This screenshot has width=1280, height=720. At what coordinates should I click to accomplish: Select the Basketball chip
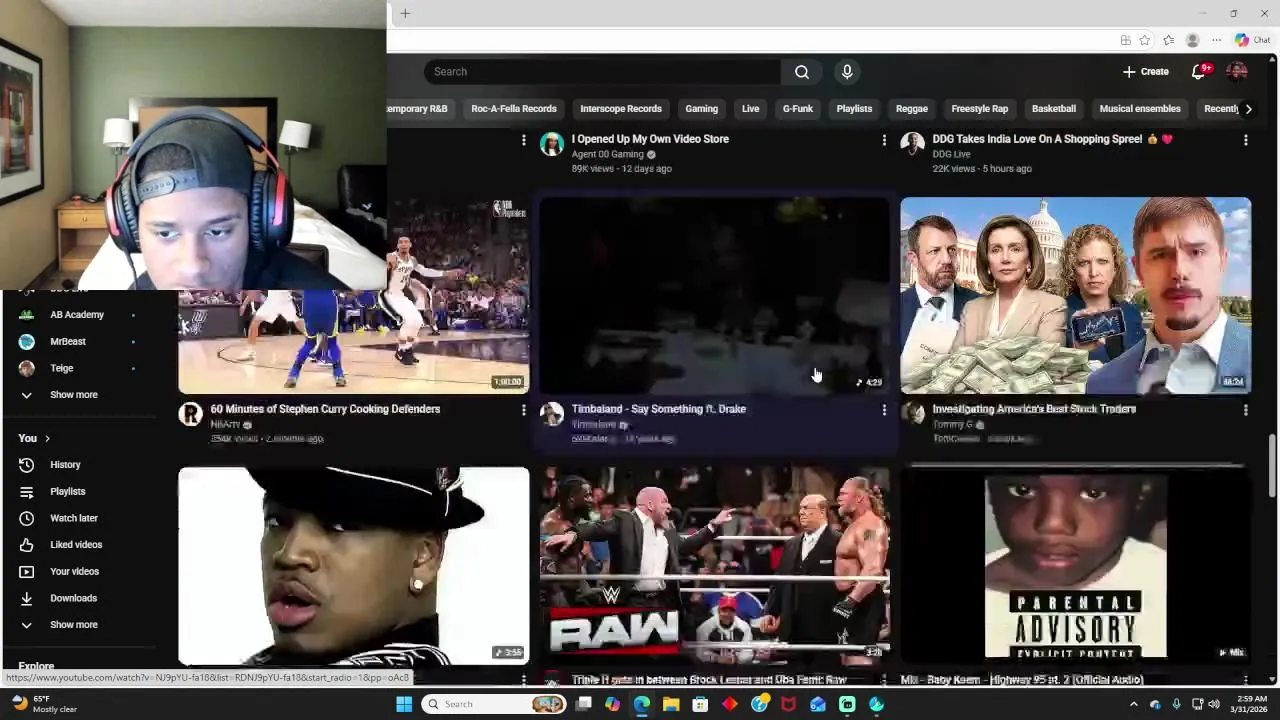click(1053, 109)
